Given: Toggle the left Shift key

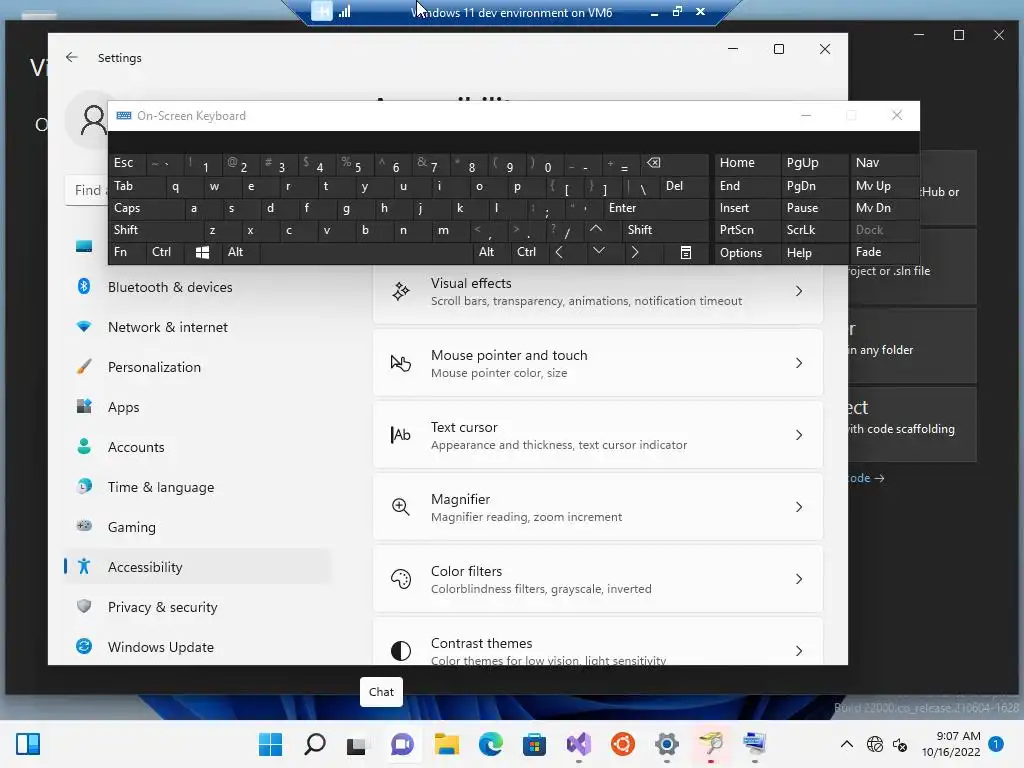Looking at the screenshot, I should tap(156, 230).
